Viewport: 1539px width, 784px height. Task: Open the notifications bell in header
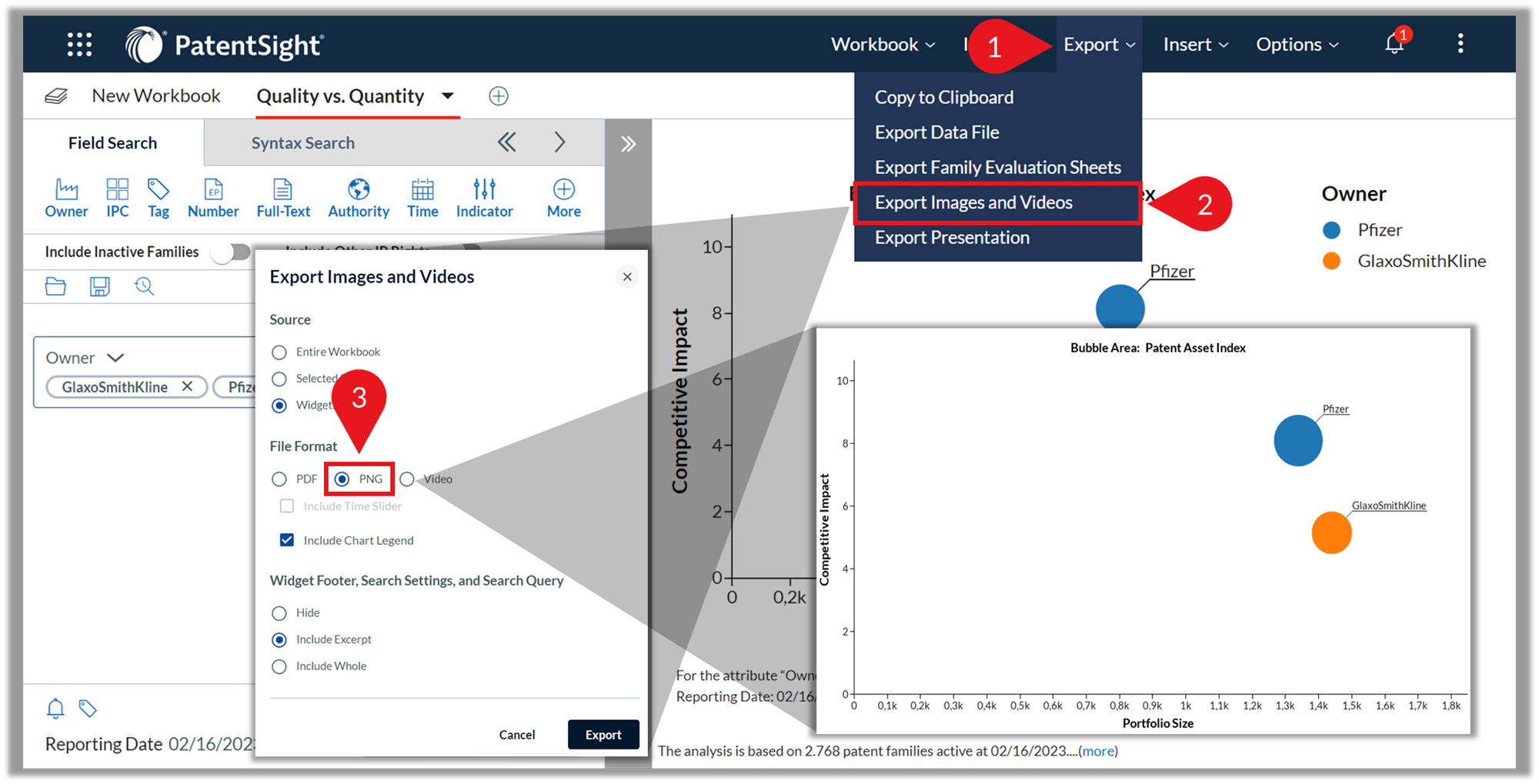click(1394, 44)
